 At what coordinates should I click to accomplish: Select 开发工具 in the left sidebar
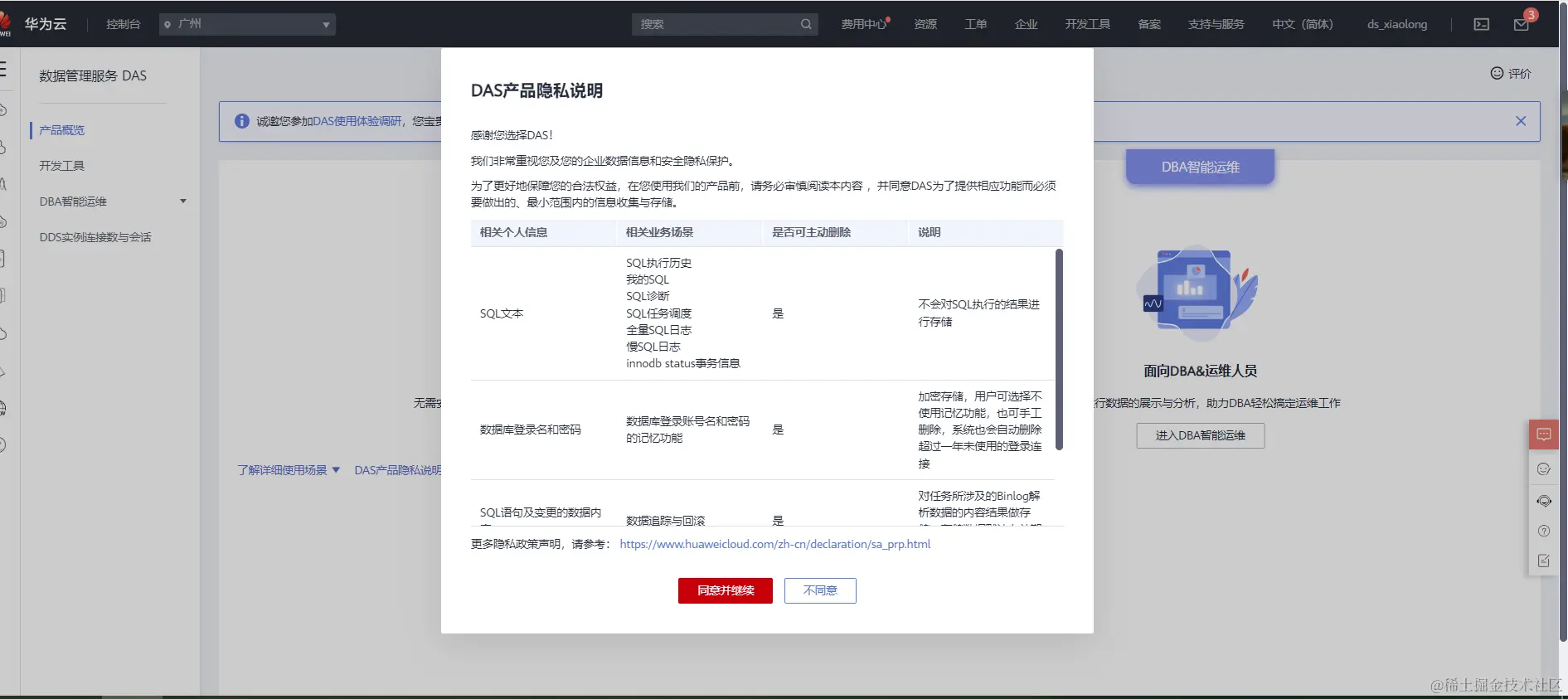pyautogui.click(x=62, y=166)
